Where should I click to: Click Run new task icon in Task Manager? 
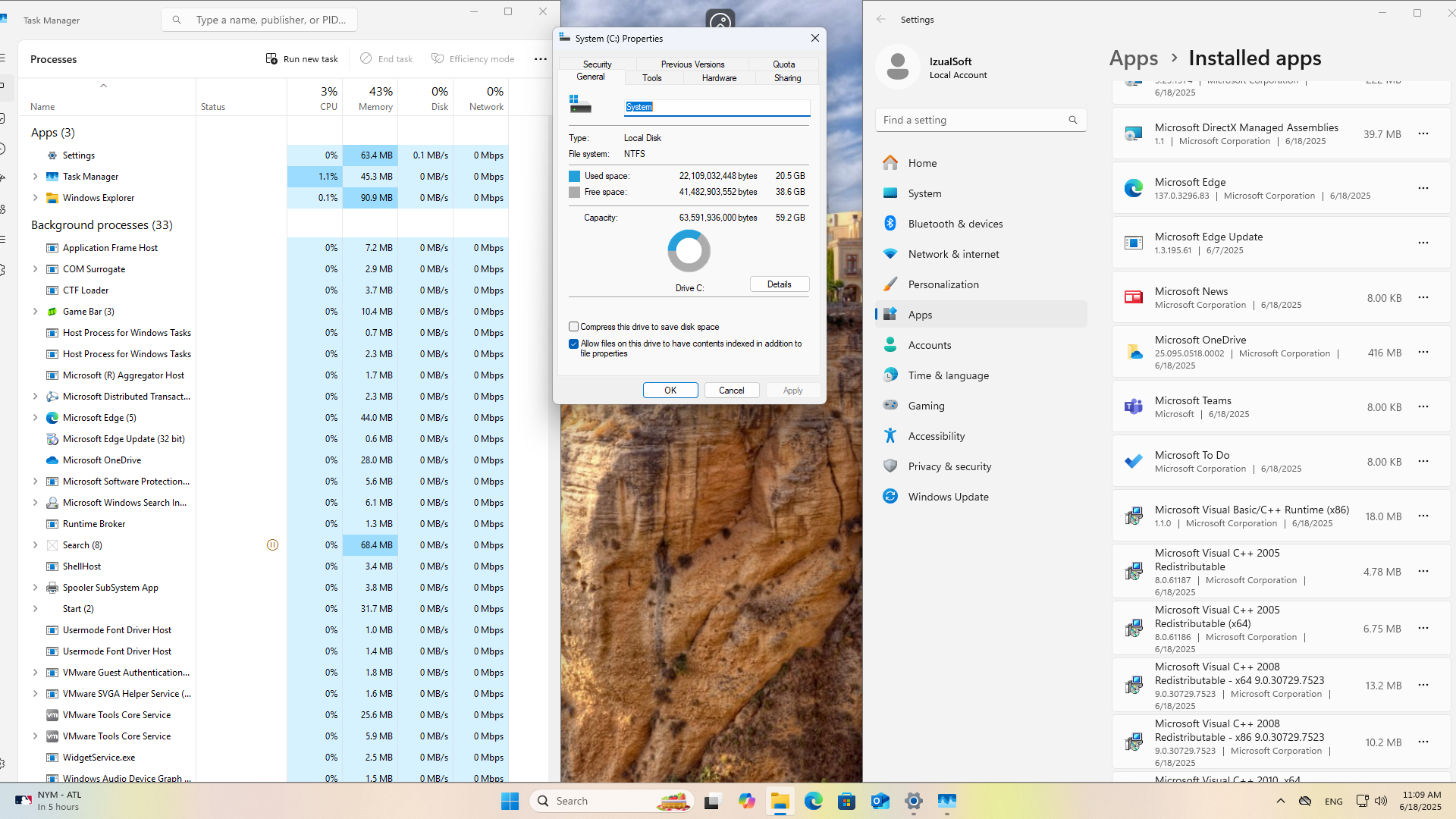click(x=271, y=59)
